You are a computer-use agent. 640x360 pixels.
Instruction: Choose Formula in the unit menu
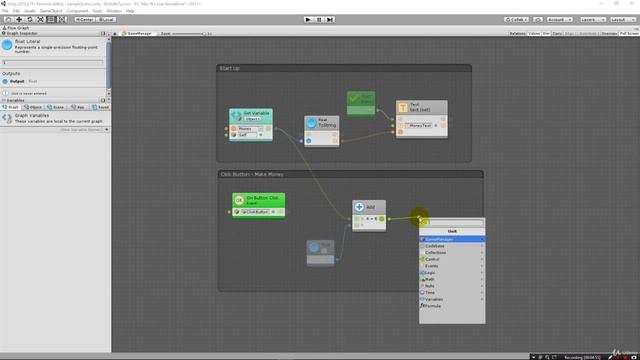pyautogui.click(x=452, y=306)
